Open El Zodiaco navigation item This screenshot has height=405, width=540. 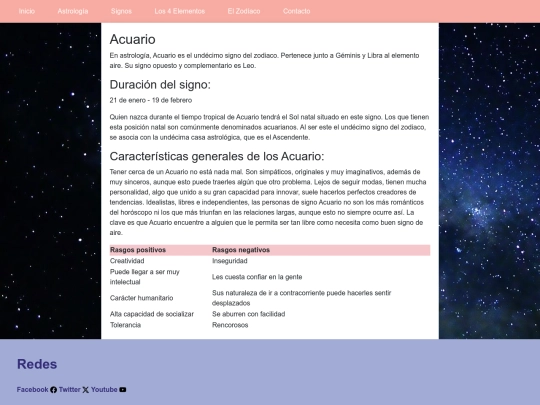coord(244,11)
